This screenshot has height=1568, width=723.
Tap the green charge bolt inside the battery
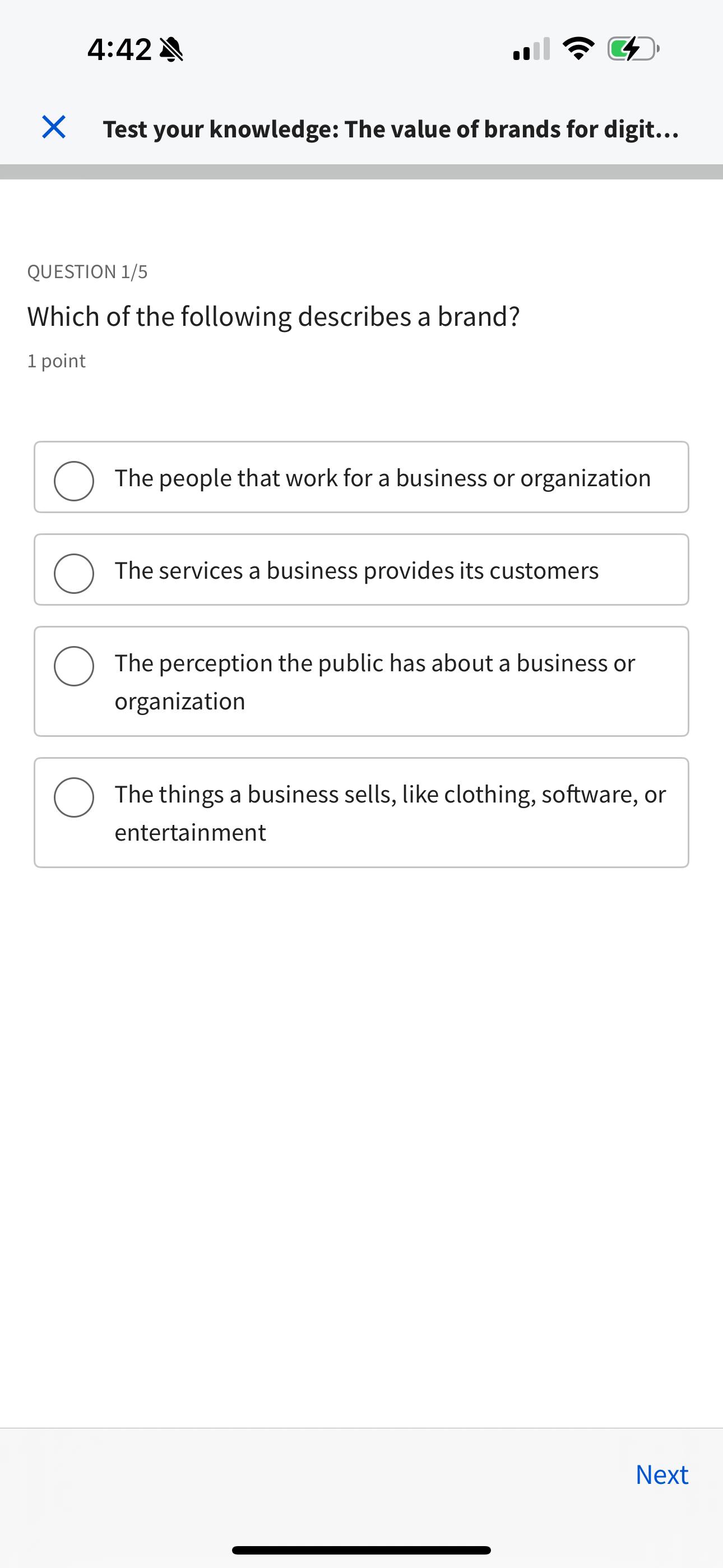point(632,49)
